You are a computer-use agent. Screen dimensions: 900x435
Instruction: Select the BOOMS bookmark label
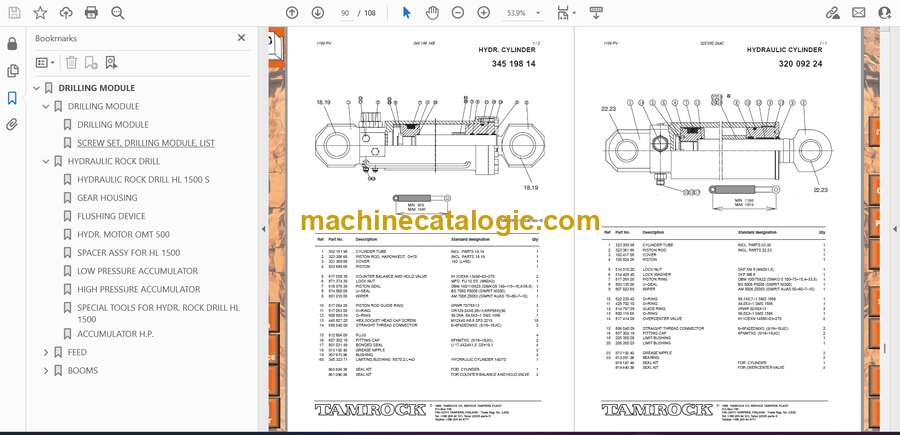pos(83,371)
